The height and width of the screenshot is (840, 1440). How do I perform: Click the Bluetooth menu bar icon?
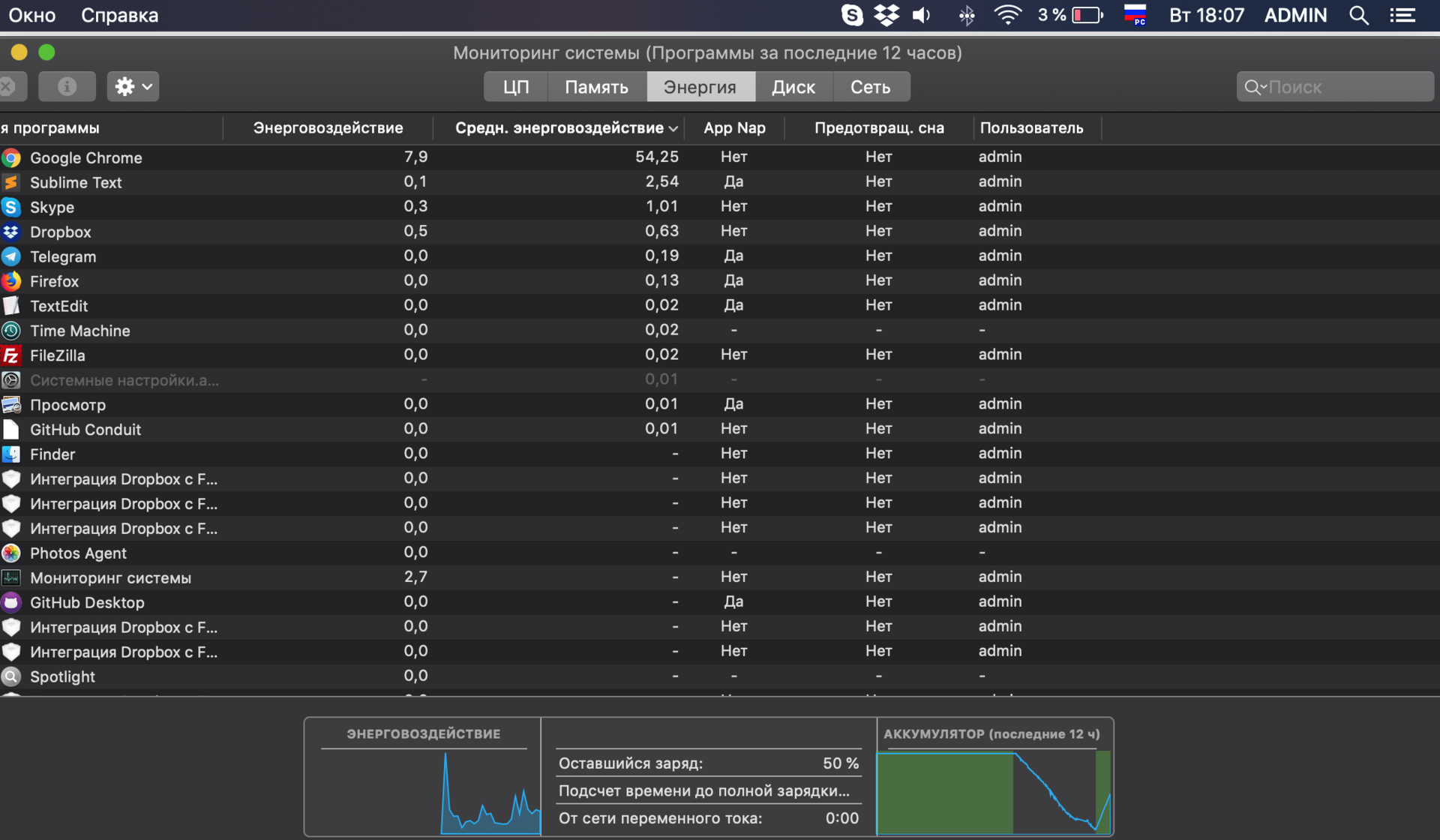pyautogui.click(x=967, y=15)
